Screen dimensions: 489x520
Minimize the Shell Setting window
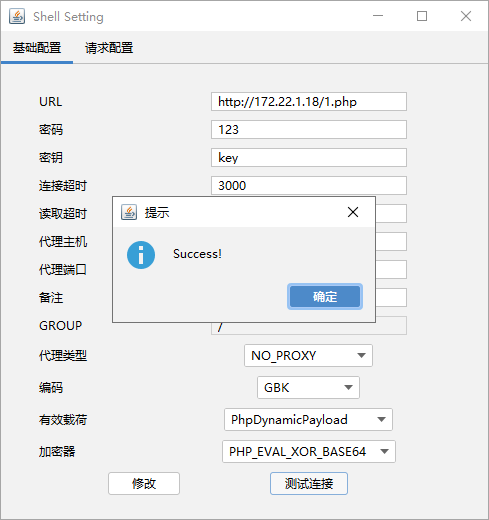pyautogui.click(x=378, y=16)
